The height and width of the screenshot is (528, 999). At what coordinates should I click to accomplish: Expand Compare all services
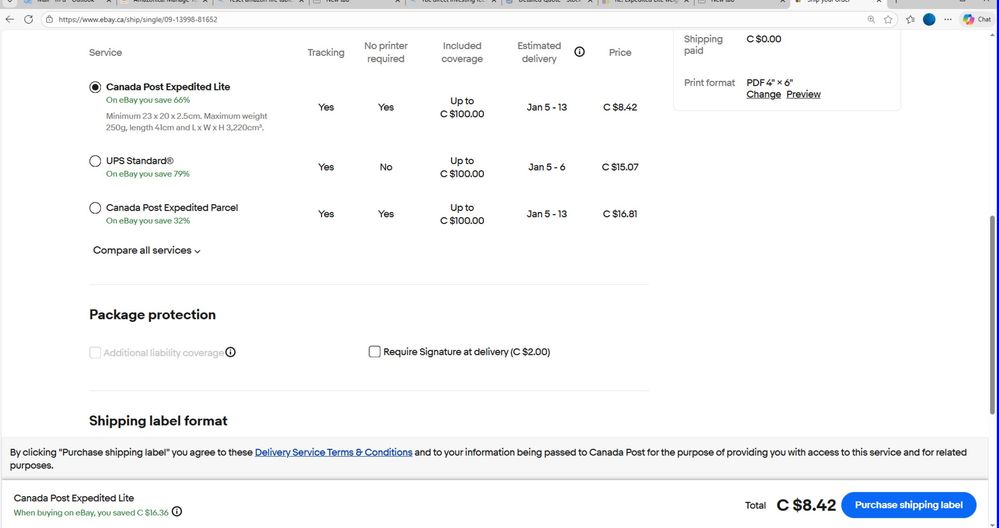point(147,251)
